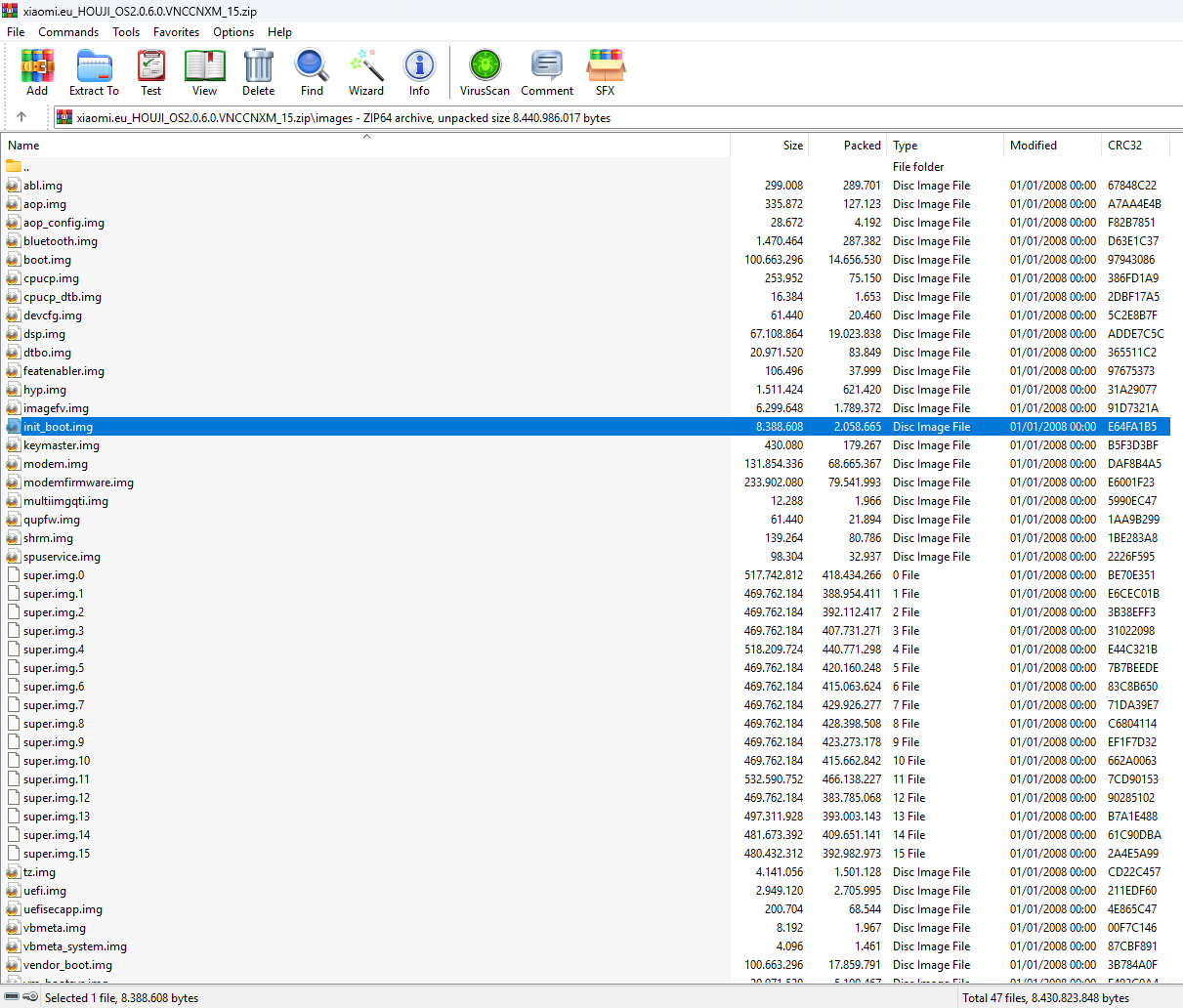The height and width of the screenshot is (1008, 1183).
Task: Click the Test archive icon
Action: 150,66
